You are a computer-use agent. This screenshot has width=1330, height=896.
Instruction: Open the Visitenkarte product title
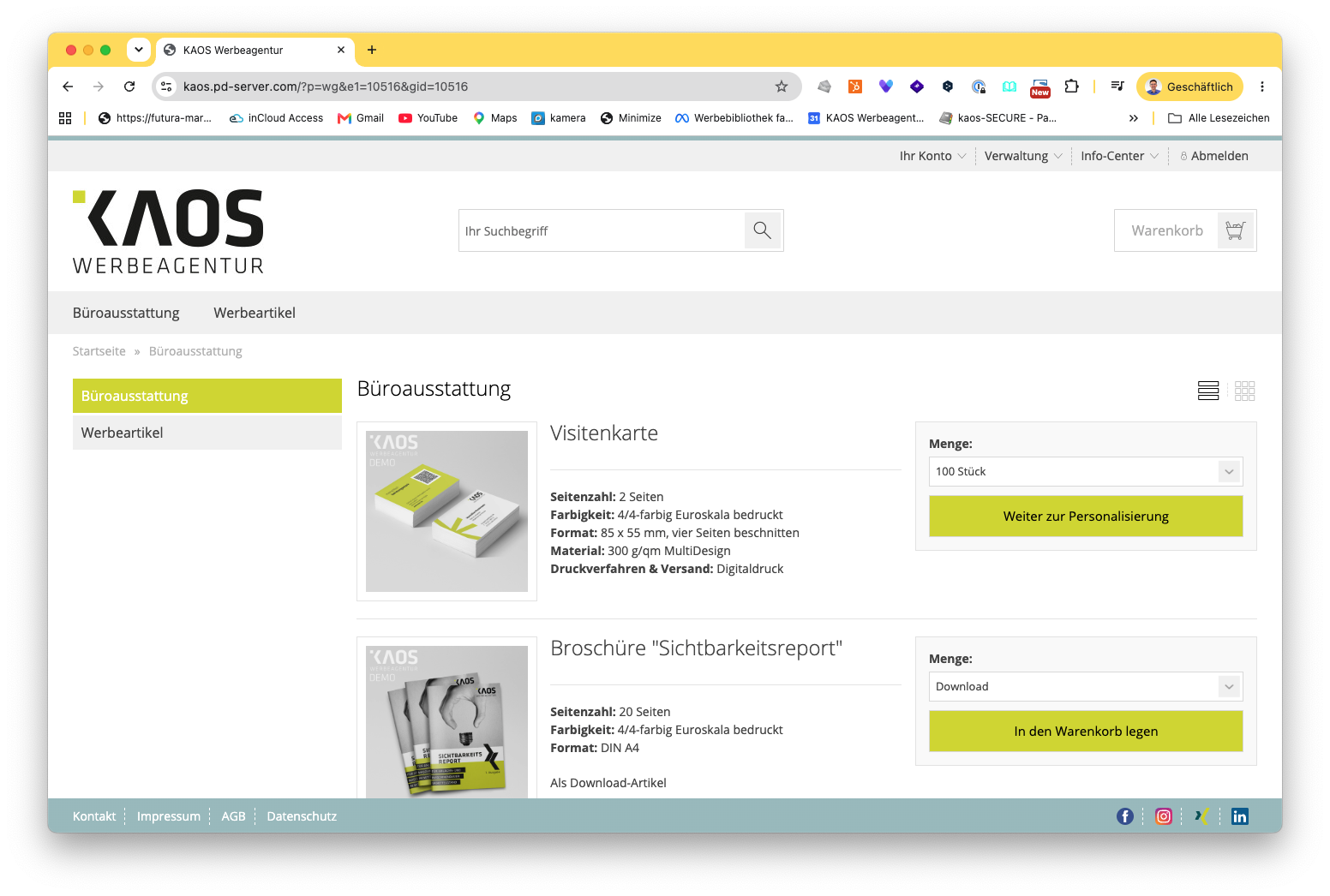click(x=604, y=433)
